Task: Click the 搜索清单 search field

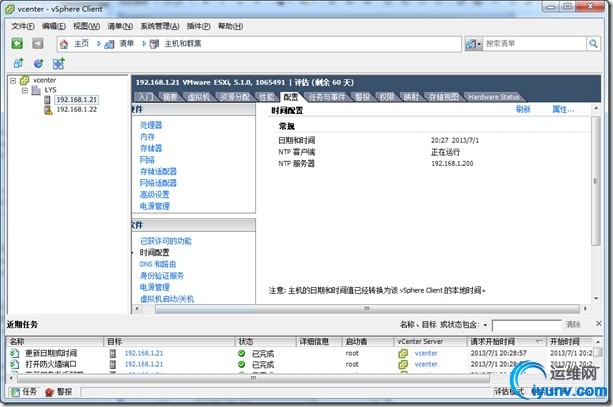Action: pyautogui.click(x=535, y=44)
